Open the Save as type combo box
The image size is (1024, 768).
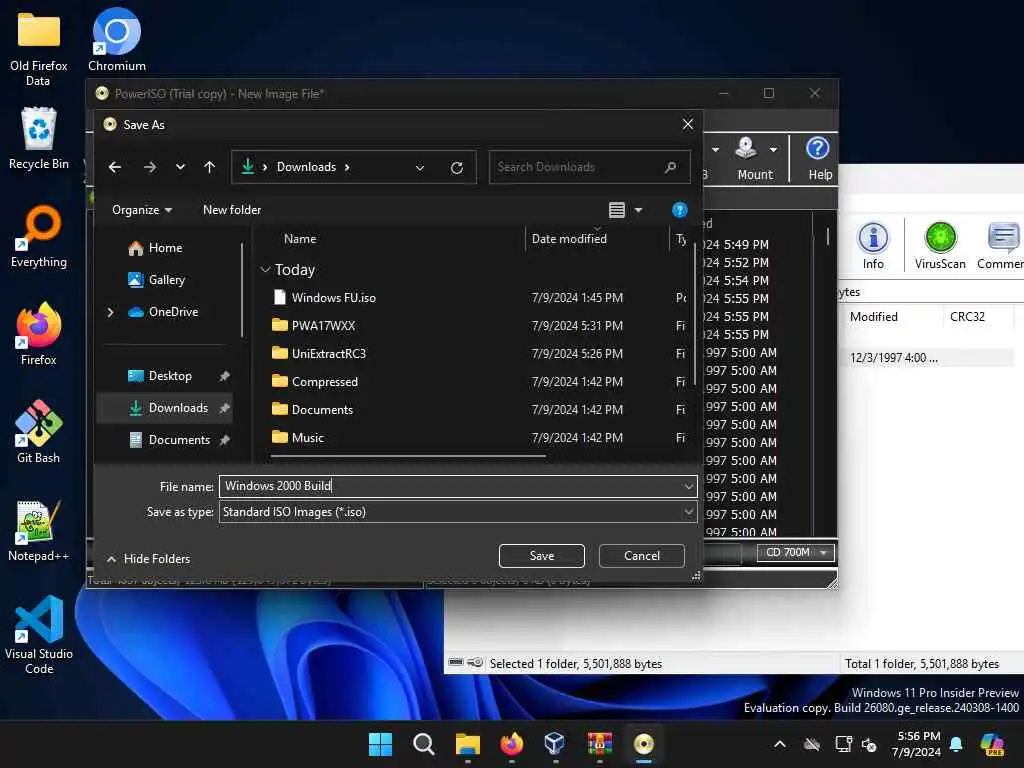click(x=458, y=512)
